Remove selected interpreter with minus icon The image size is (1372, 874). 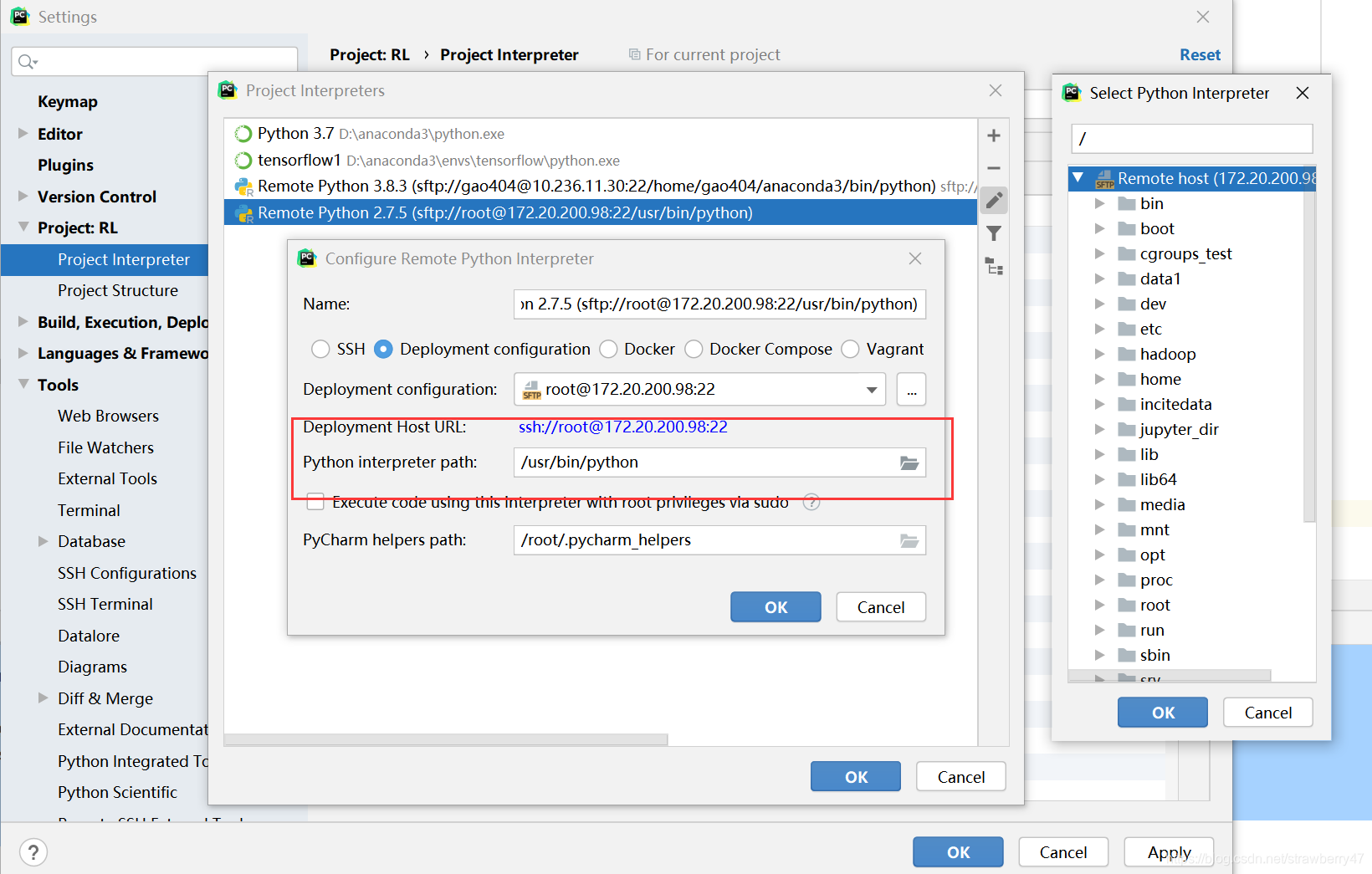(994, 168)
